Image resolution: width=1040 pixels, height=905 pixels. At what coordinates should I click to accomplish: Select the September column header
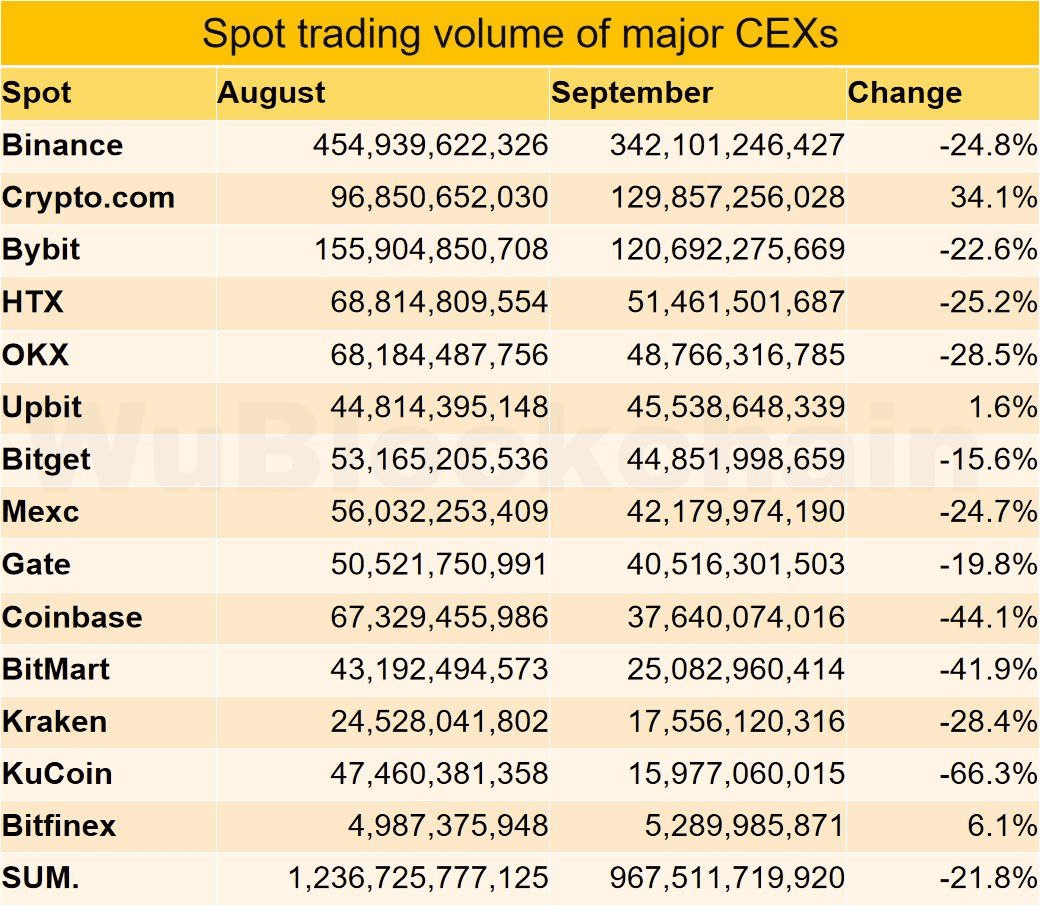(632, 93)
